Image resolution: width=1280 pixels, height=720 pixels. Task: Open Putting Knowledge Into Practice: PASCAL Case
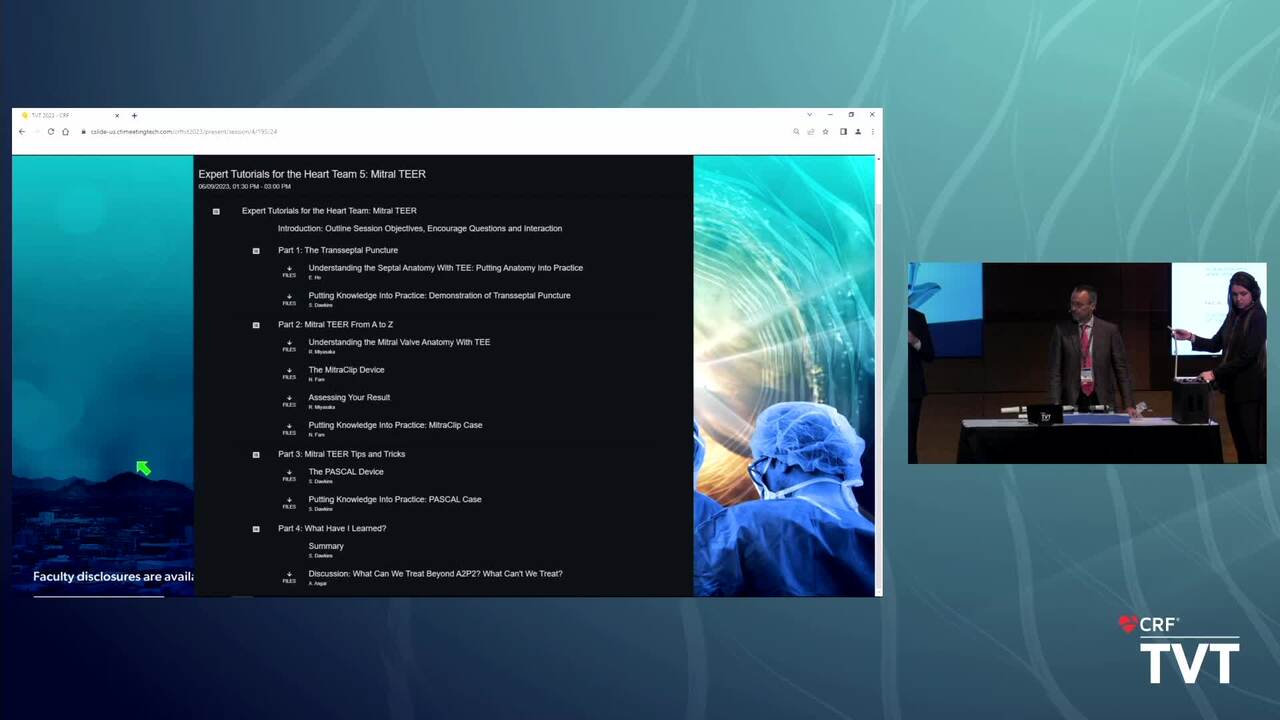tap(395, 499)
